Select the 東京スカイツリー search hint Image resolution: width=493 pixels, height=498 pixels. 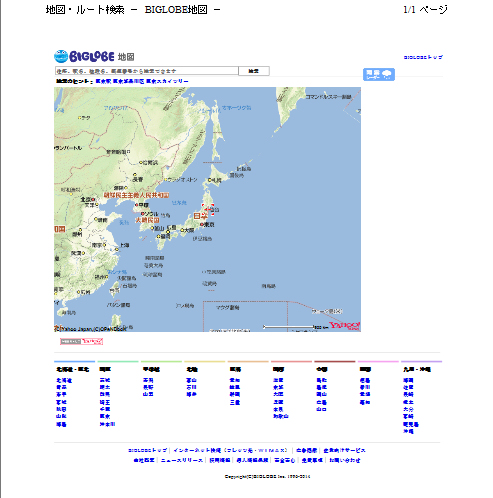[x=167, y=81]
